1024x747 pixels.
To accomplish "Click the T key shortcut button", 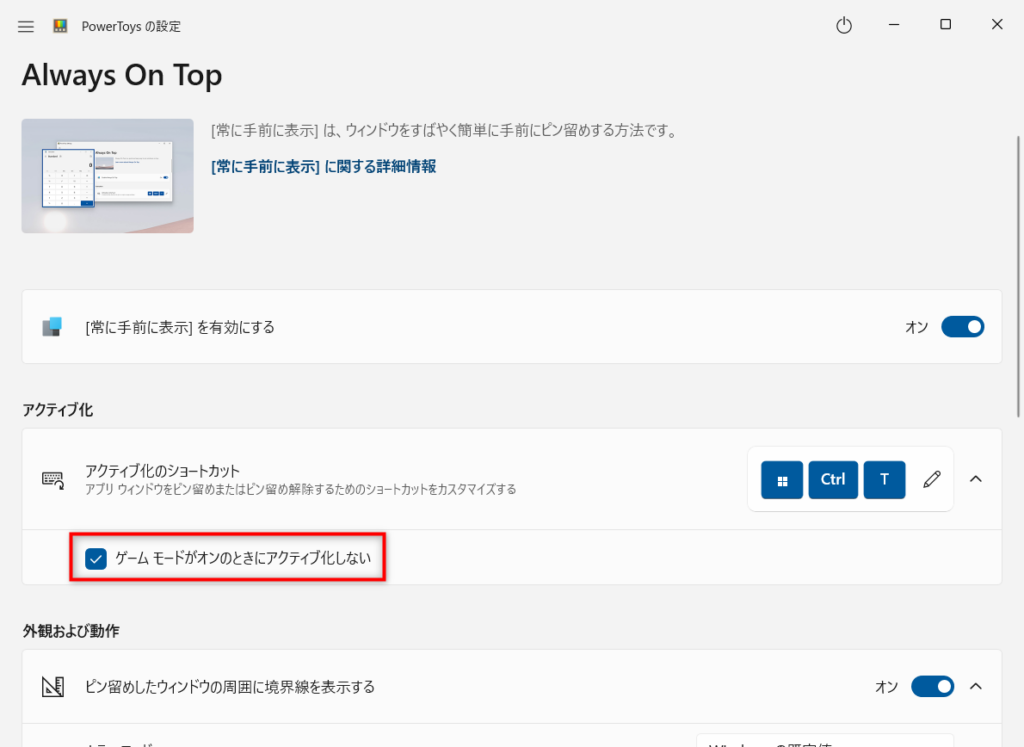I will pyautogui.click(x=884, y=480).
